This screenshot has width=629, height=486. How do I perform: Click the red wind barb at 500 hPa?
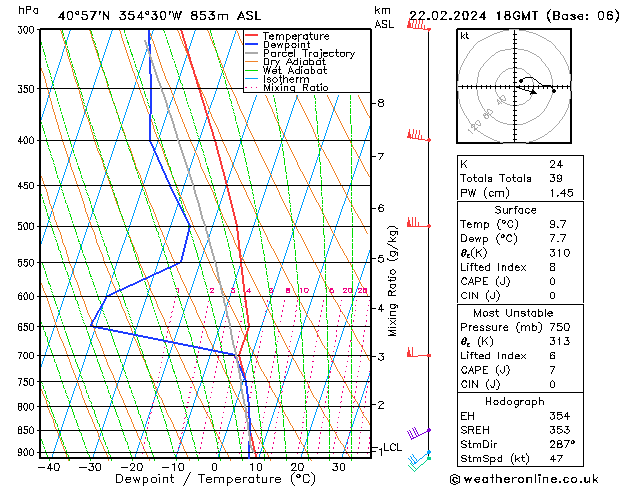[x=418, y=222]
